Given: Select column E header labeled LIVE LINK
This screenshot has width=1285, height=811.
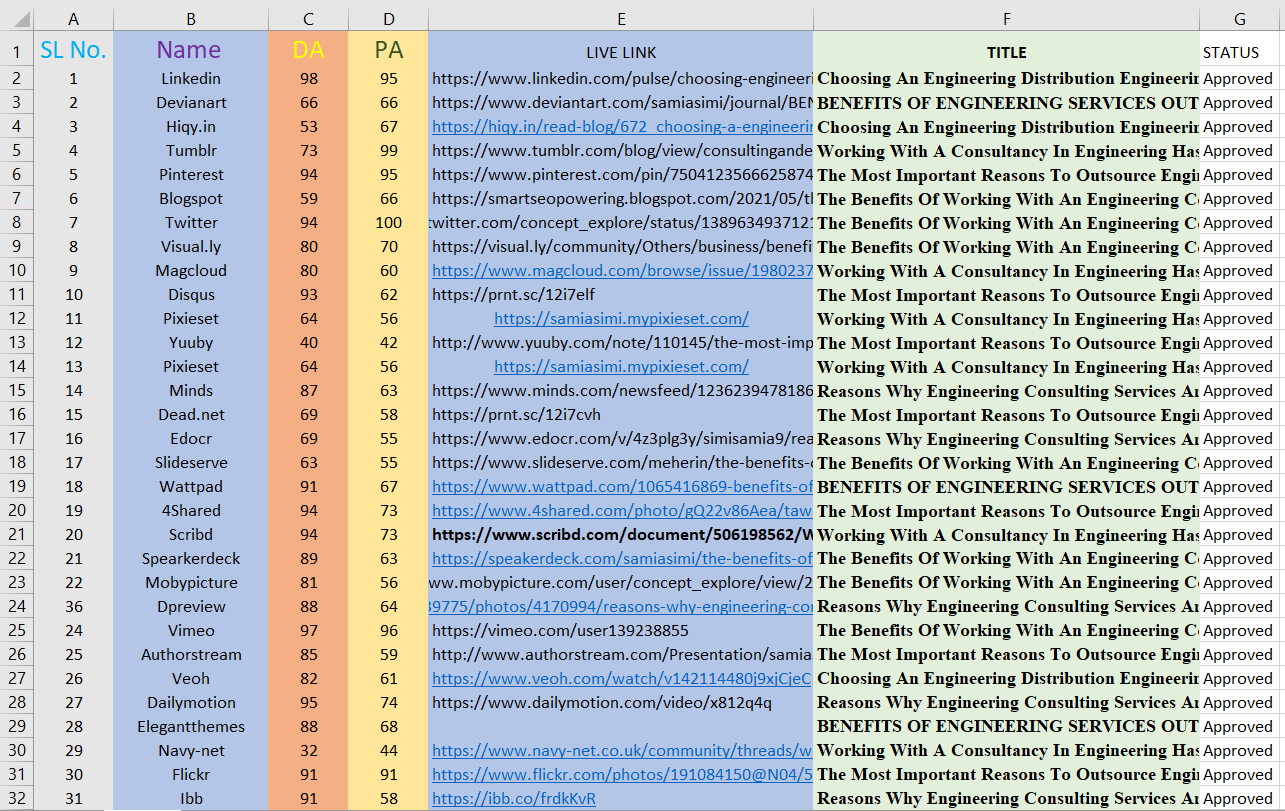Looking at the screenshot, I should tap(621, 18).
